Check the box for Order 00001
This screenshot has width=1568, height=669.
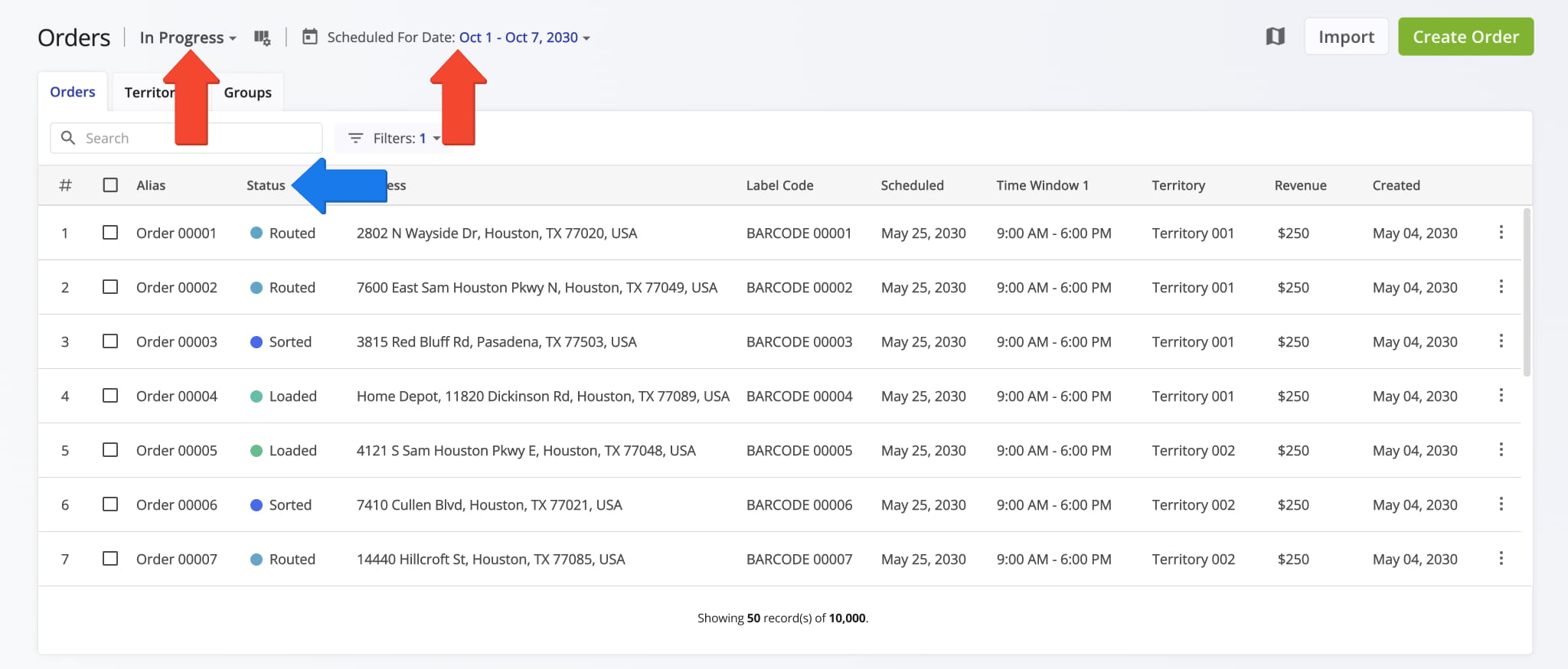pyautogui.click(x=110, y=232)
